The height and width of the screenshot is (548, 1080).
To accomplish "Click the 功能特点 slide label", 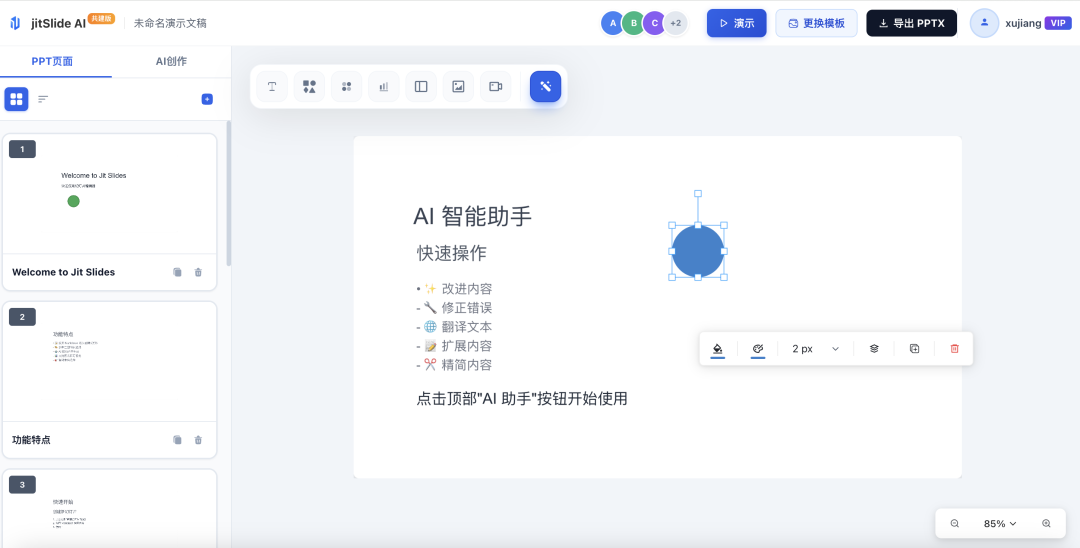I will pos(31,440).
